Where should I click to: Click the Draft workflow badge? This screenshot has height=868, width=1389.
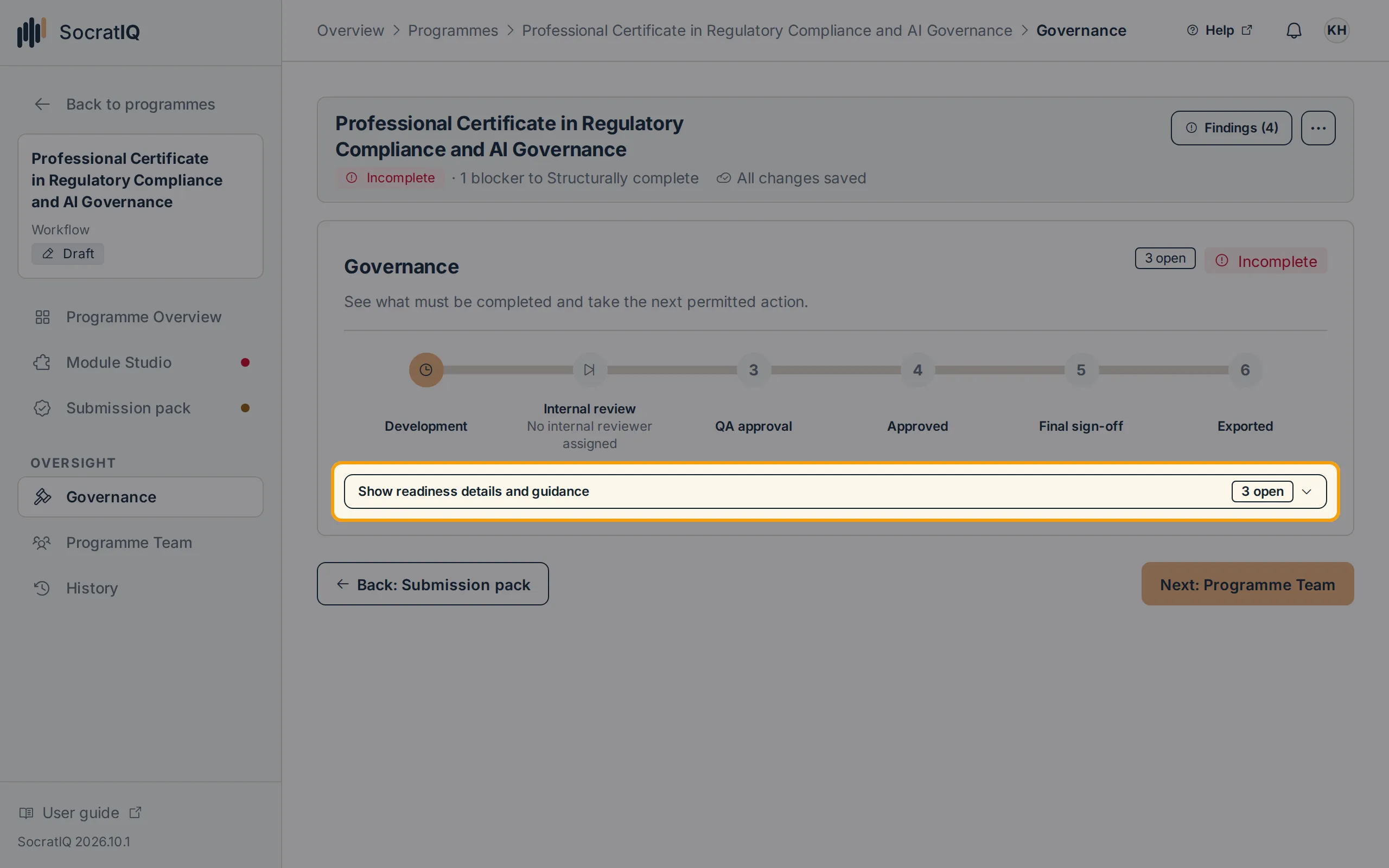68,254
